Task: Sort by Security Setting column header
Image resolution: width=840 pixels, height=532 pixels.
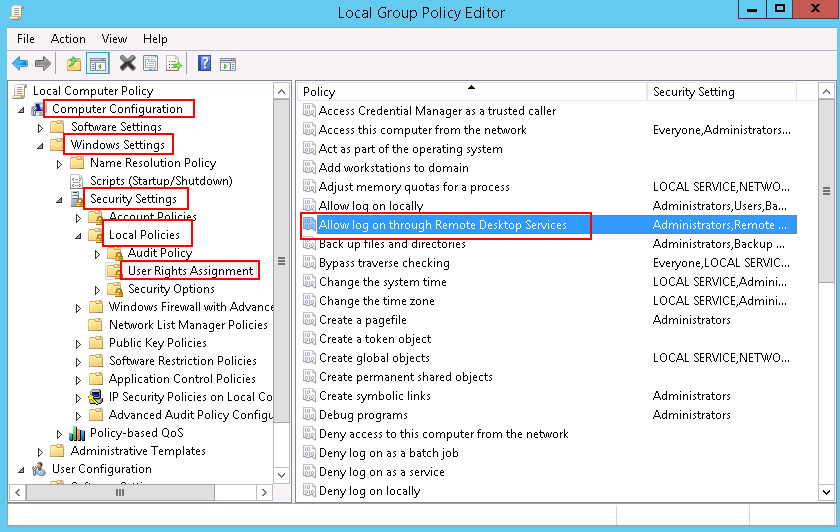Action: point(722,92)
